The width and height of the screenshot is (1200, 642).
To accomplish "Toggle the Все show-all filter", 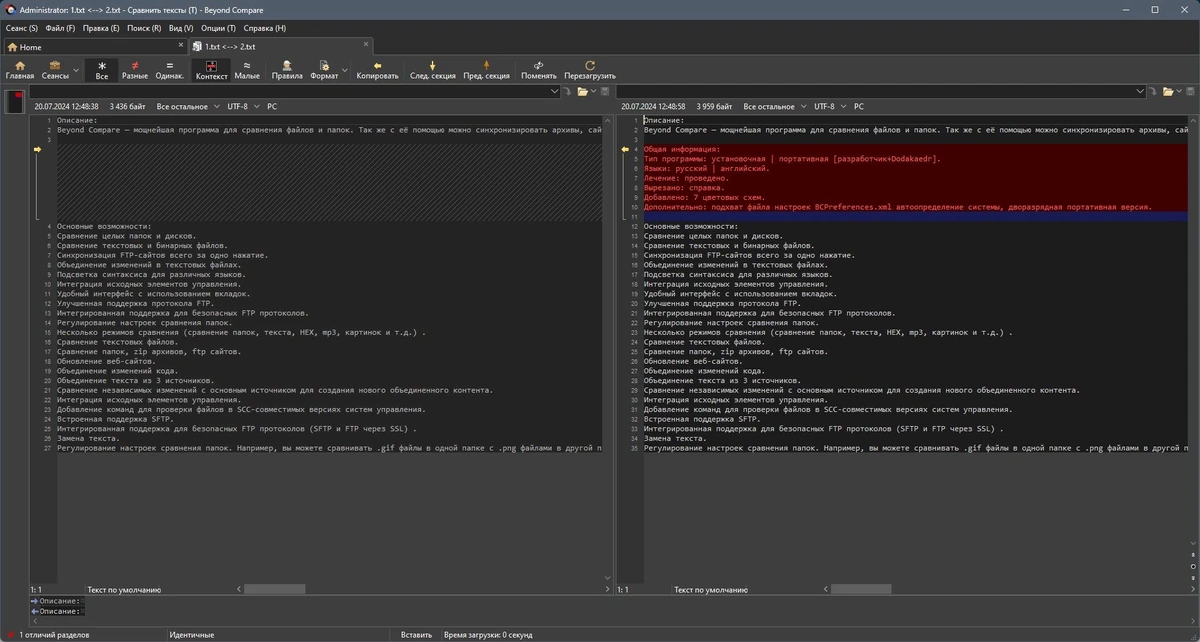I will tap(101, 70).
